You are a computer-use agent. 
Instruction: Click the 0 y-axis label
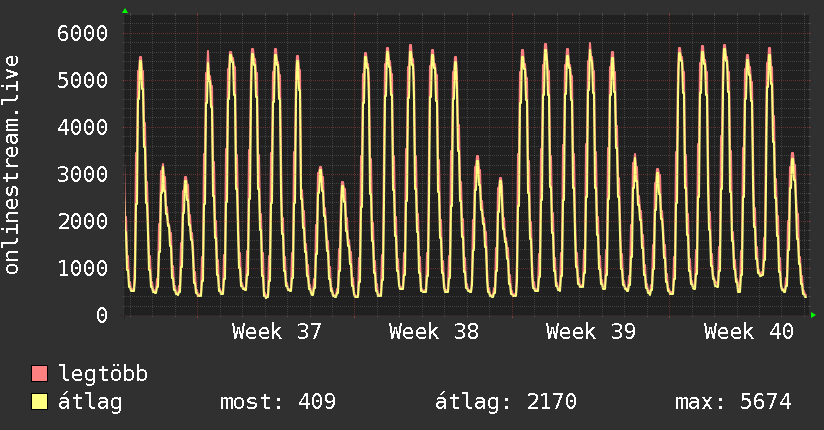[x=102, y=315]
